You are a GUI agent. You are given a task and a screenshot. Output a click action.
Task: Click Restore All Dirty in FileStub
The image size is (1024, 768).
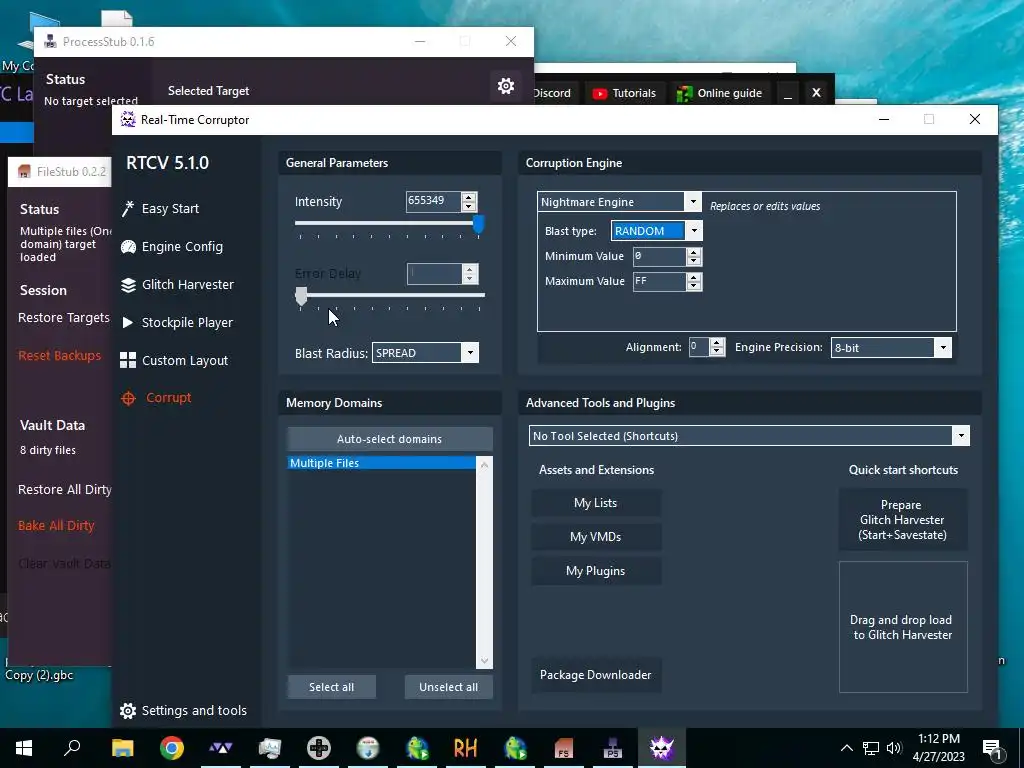pos(65,489)
